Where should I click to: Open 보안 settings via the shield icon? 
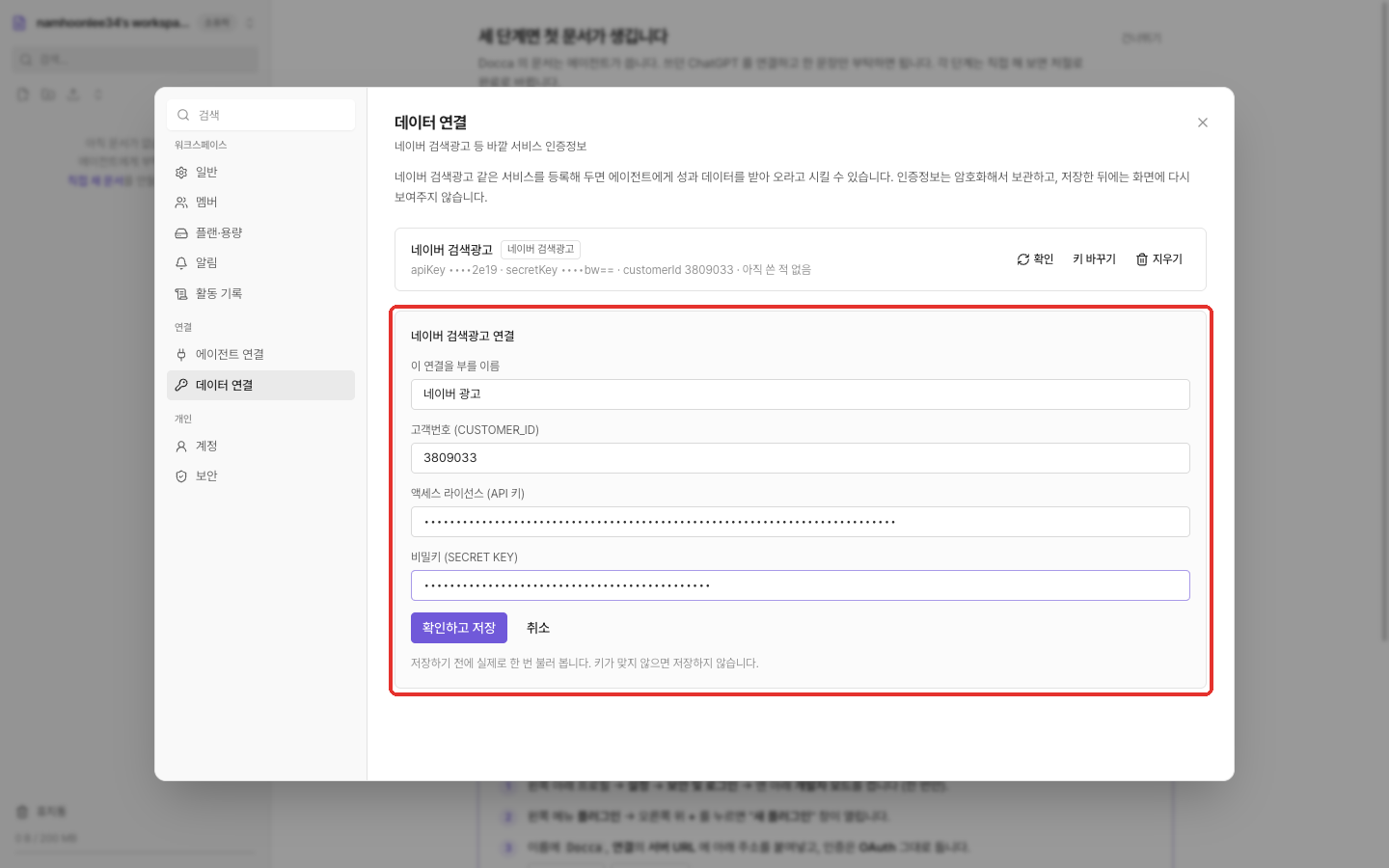(181, 476)
